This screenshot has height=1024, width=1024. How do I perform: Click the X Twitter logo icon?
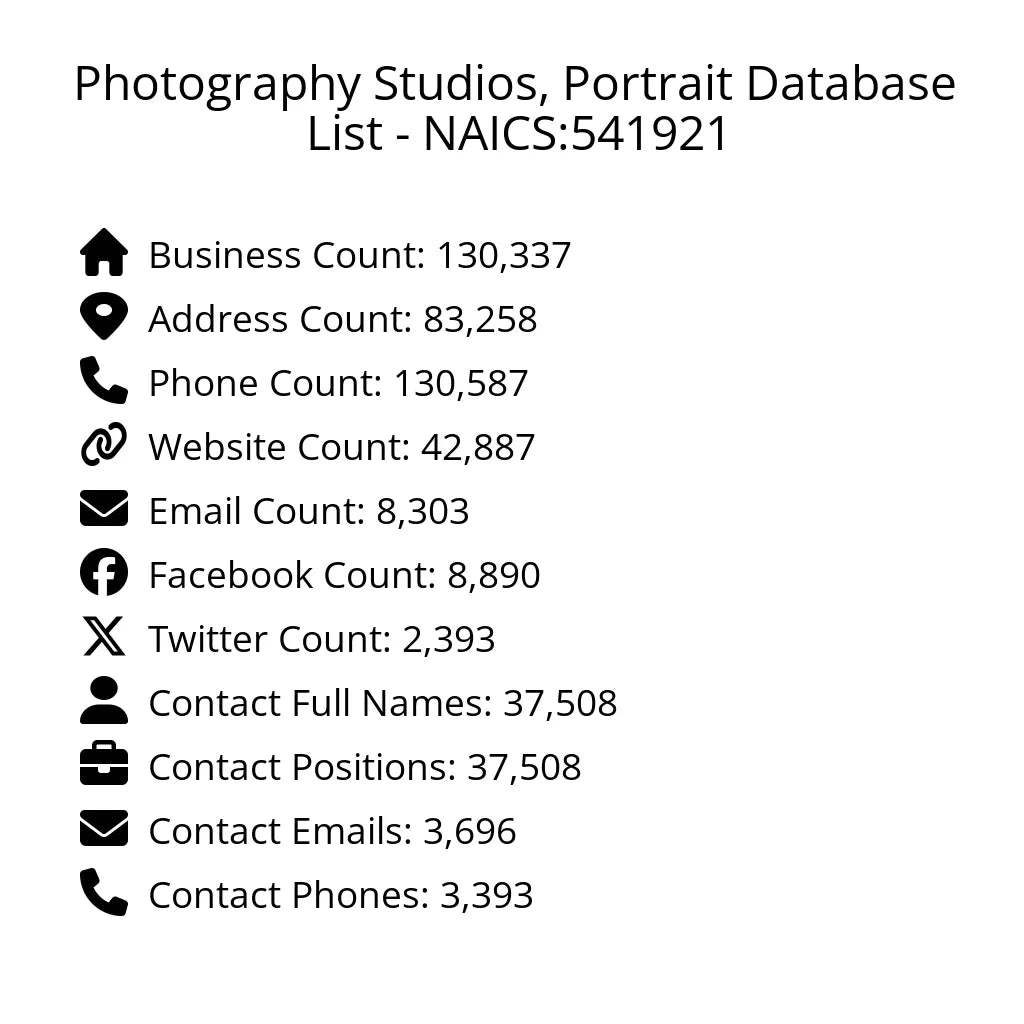coord(104,637)
